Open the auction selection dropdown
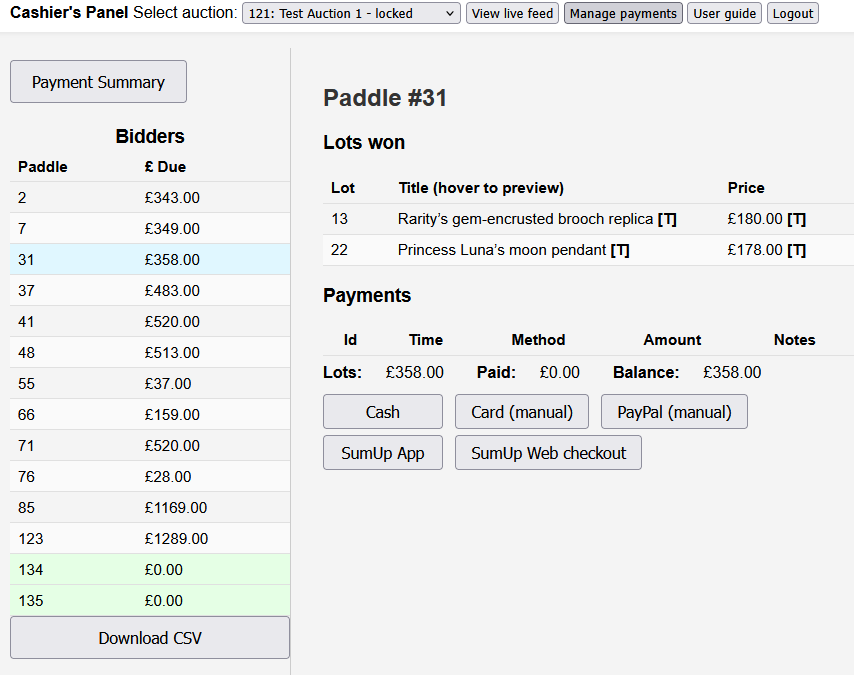The image size is (854, 675). click(x=350, y=13)
